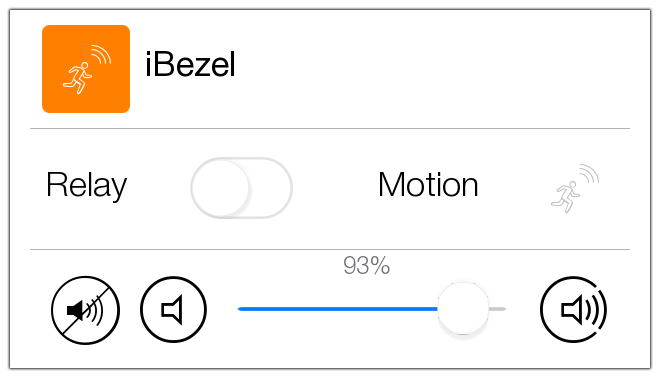The width and height of the screenshot is (660, 378).
Task: Click the 93% volume readout
Action: tap(367, 266)
